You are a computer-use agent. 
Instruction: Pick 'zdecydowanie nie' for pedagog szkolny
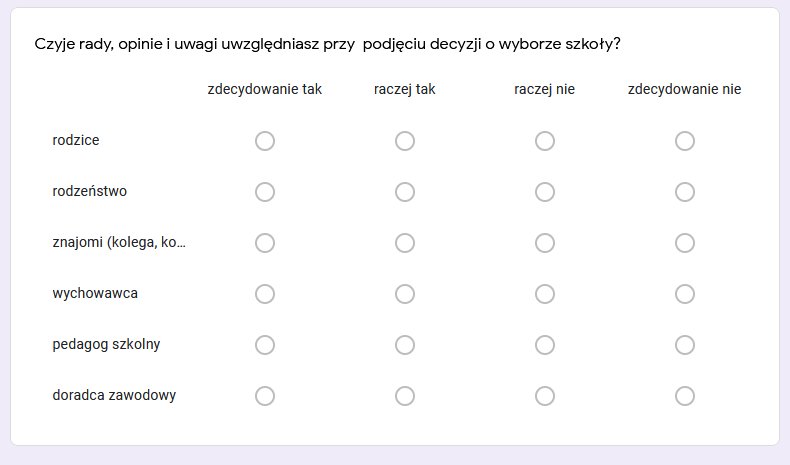pos(685,345)
